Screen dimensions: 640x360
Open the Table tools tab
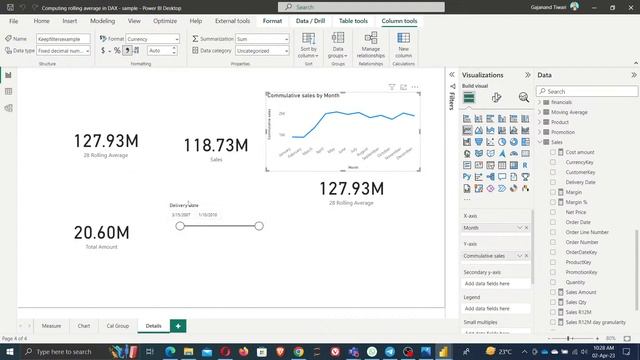[353, 21]
